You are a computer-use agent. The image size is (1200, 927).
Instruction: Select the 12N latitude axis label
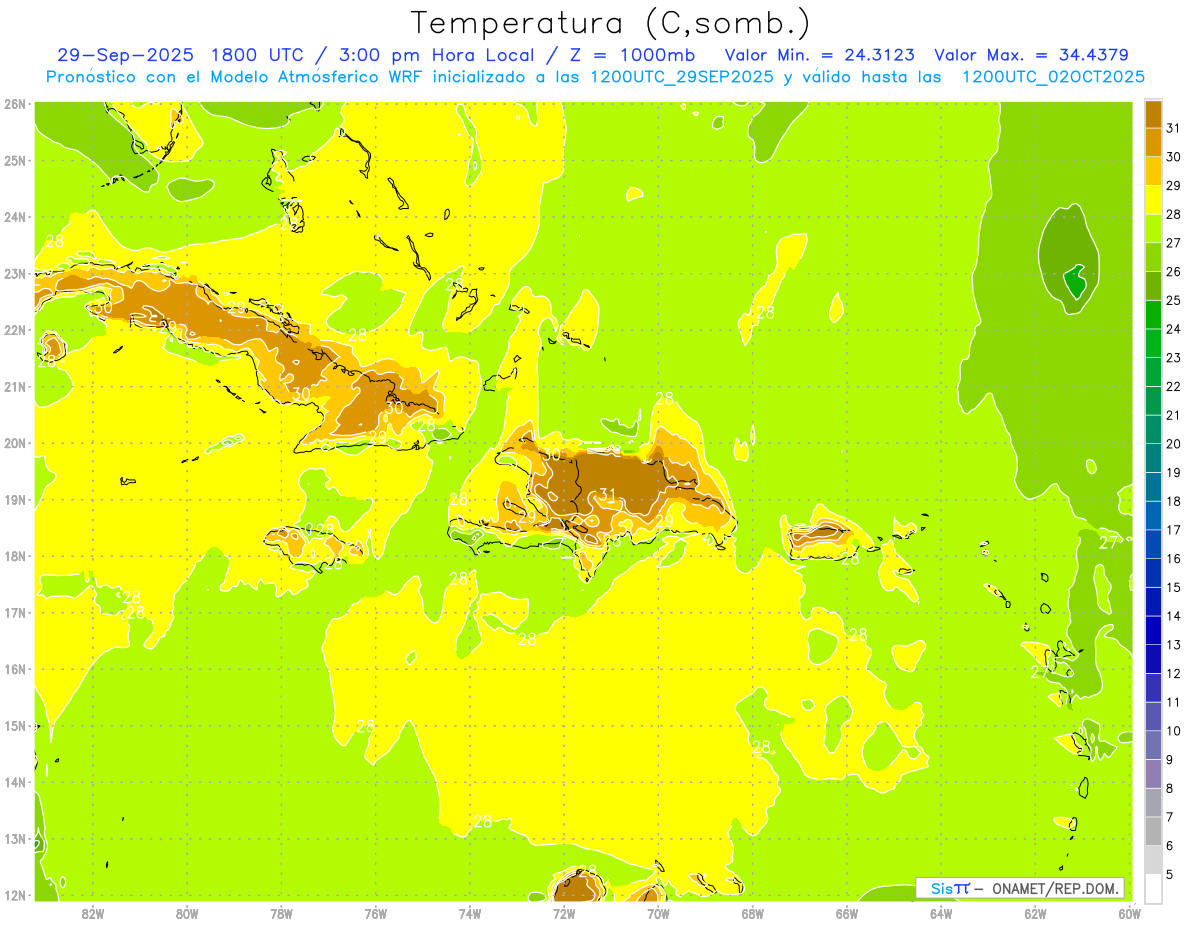(x=15, y=895)
